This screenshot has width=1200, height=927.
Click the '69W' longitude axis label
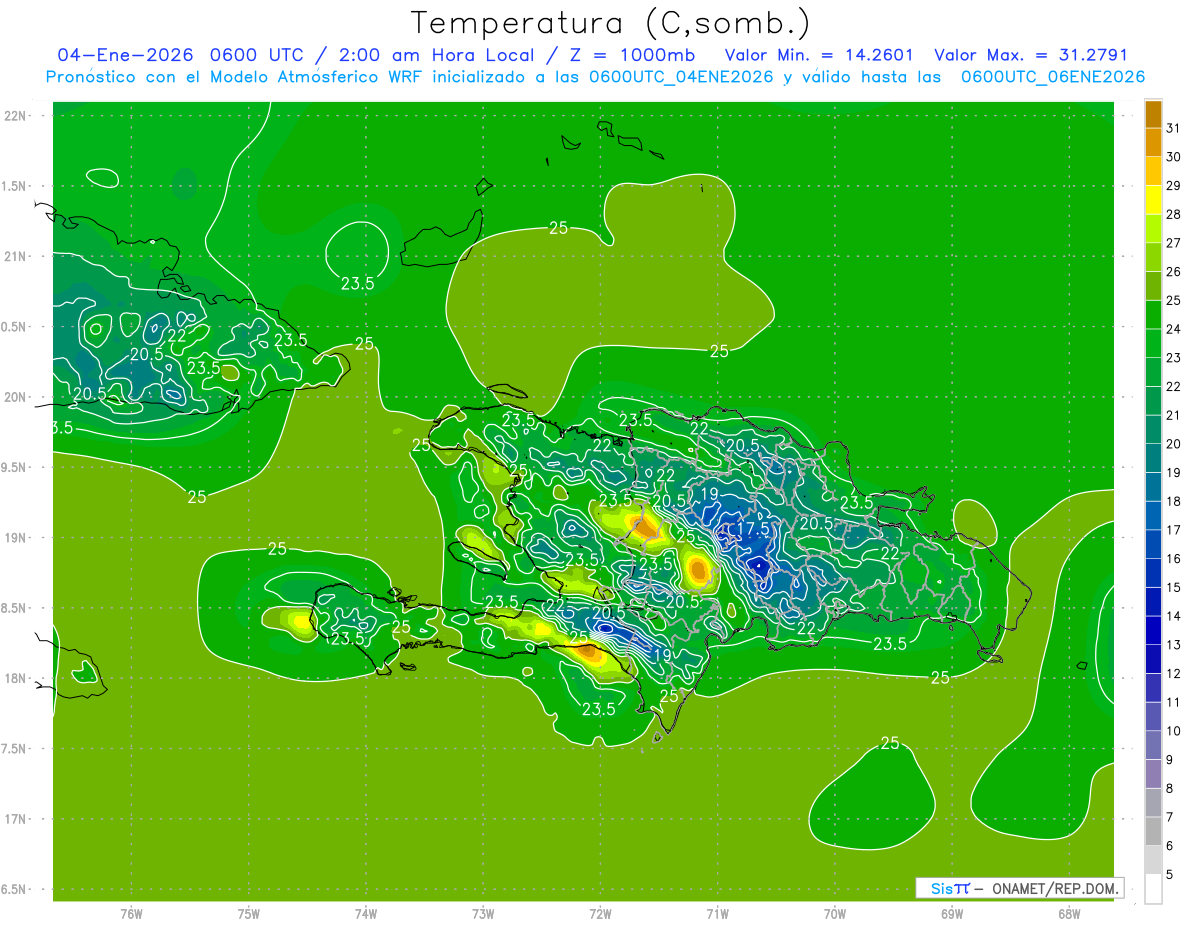point(952,913)
